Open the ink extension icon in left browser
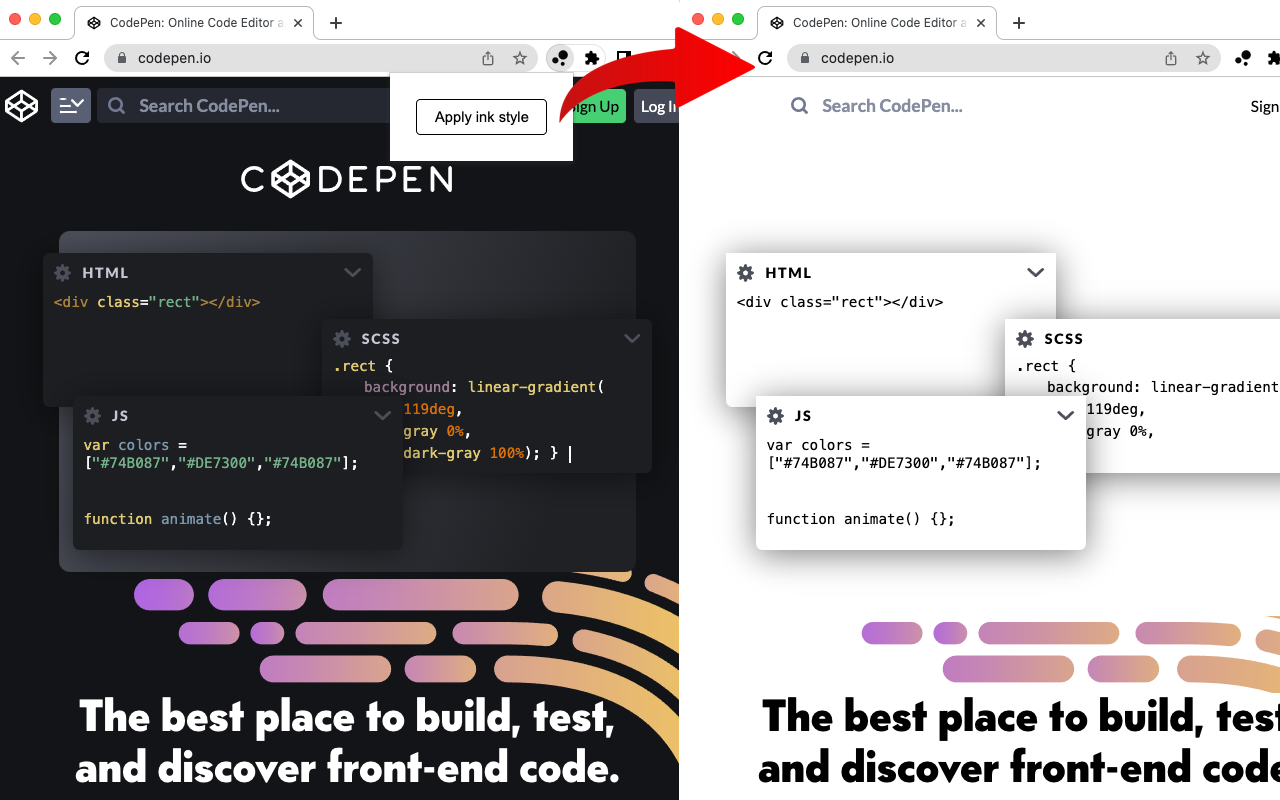1280x800 pixels. click(x=561, y=58)
